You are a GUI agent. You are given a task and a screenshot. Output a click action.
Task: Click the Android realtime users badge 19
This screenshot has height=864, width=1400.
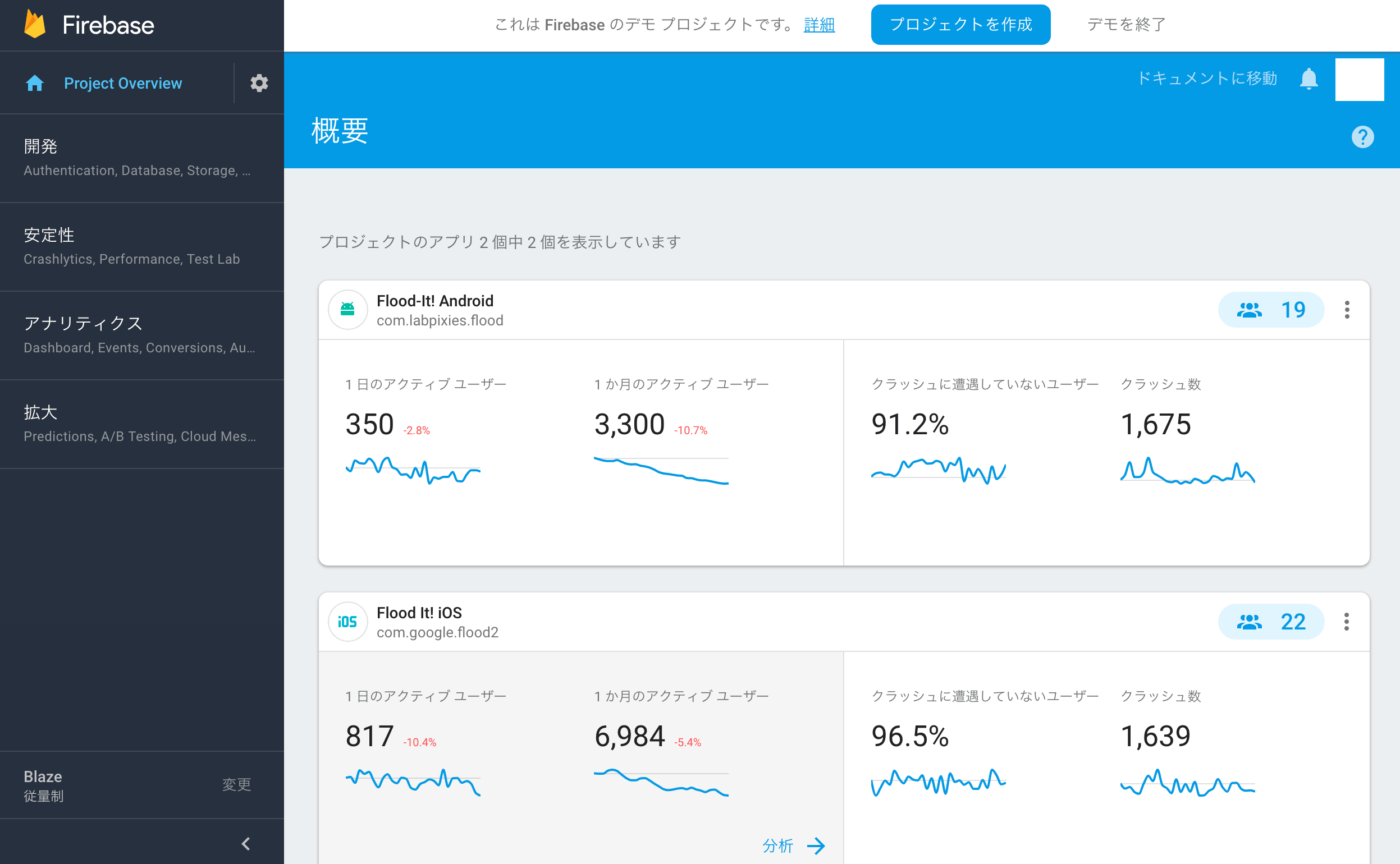point(1271,310)
